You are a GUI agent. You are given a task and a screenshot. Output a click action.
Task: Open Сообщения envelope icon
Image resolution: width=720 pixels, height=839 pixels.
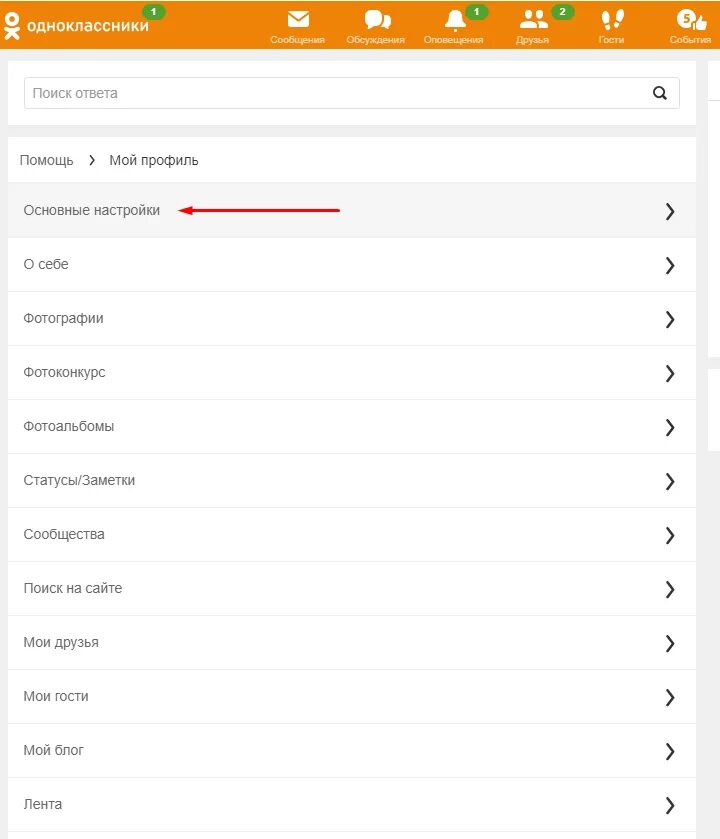pos(298,19)
